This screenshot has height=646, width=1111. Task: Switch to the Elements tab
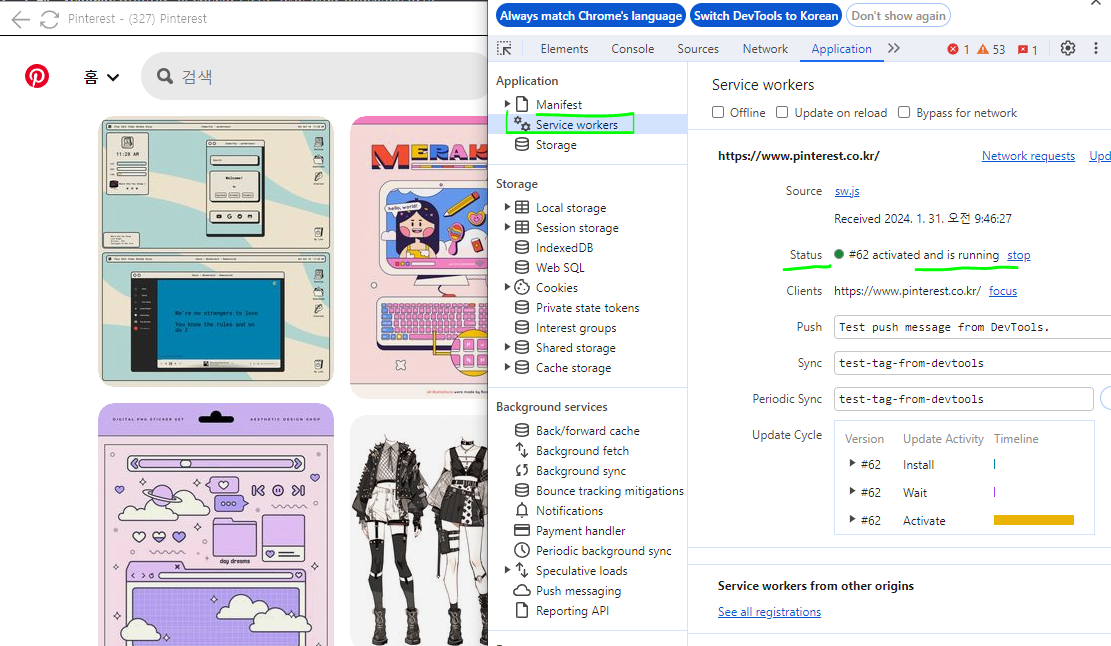click(x=564, y=49)
